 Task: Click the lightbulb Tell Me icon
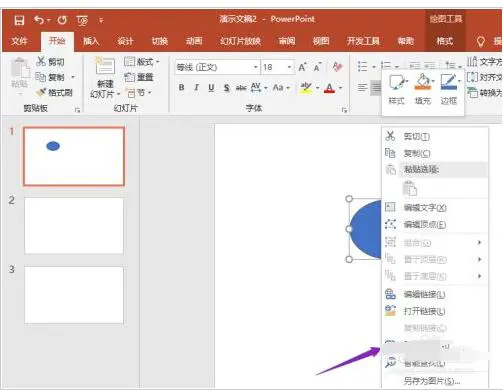tap(481, 41)
